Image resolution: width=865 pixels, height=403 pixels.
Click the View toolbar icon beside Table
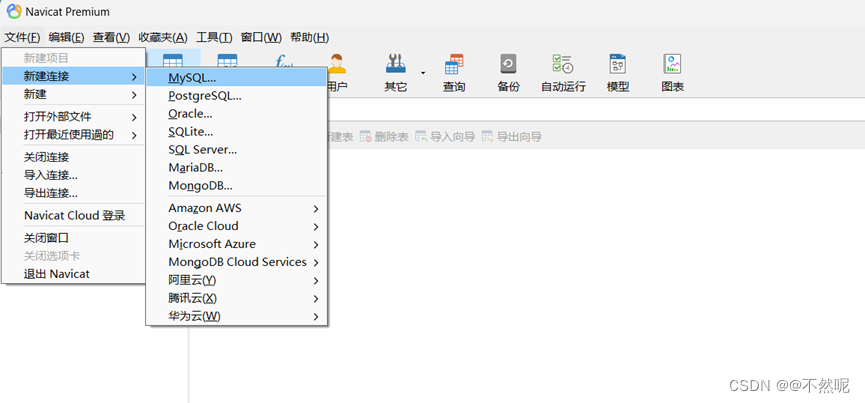tap(227, 60)
